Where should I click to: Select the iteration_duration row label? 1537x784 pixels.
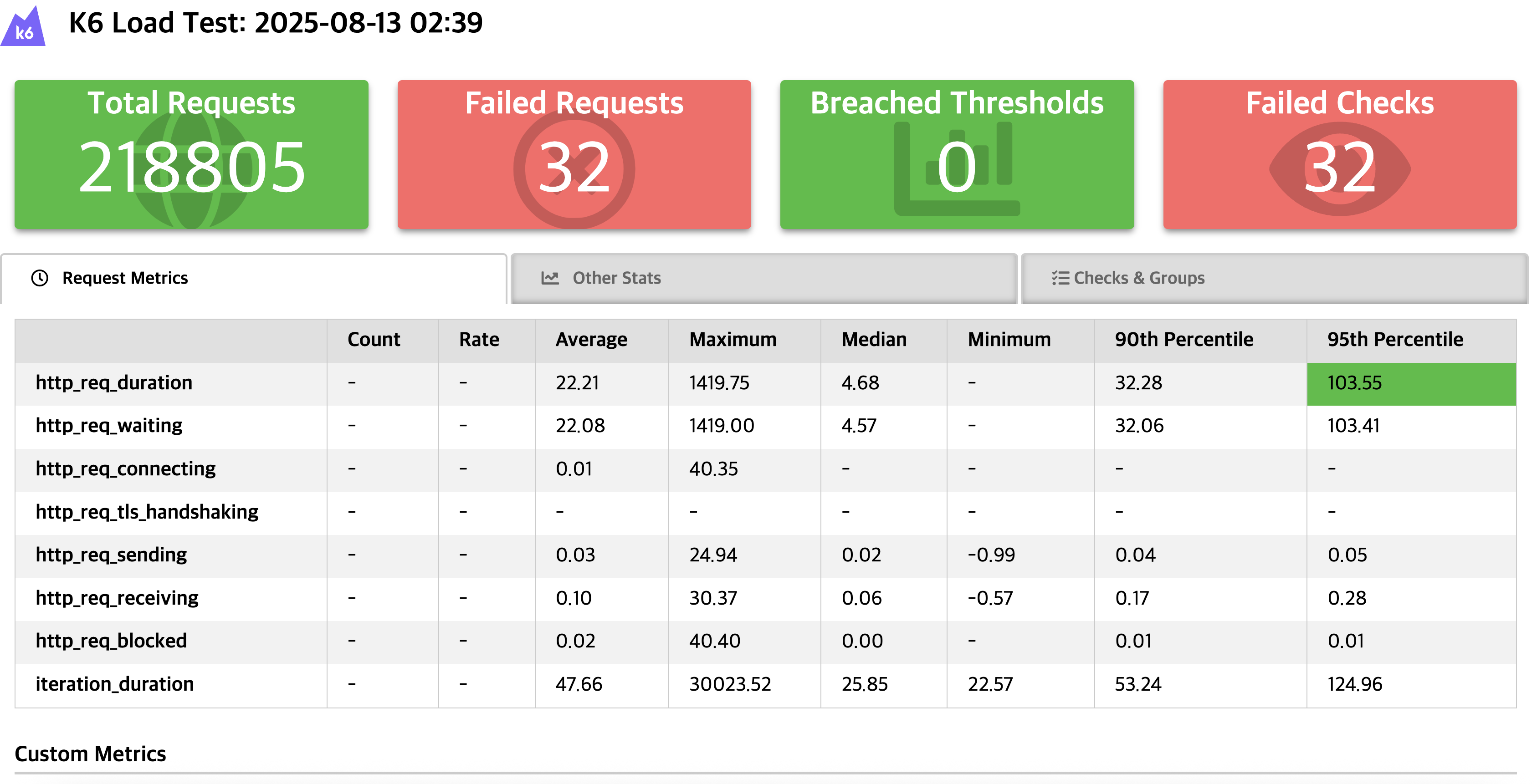114,684
